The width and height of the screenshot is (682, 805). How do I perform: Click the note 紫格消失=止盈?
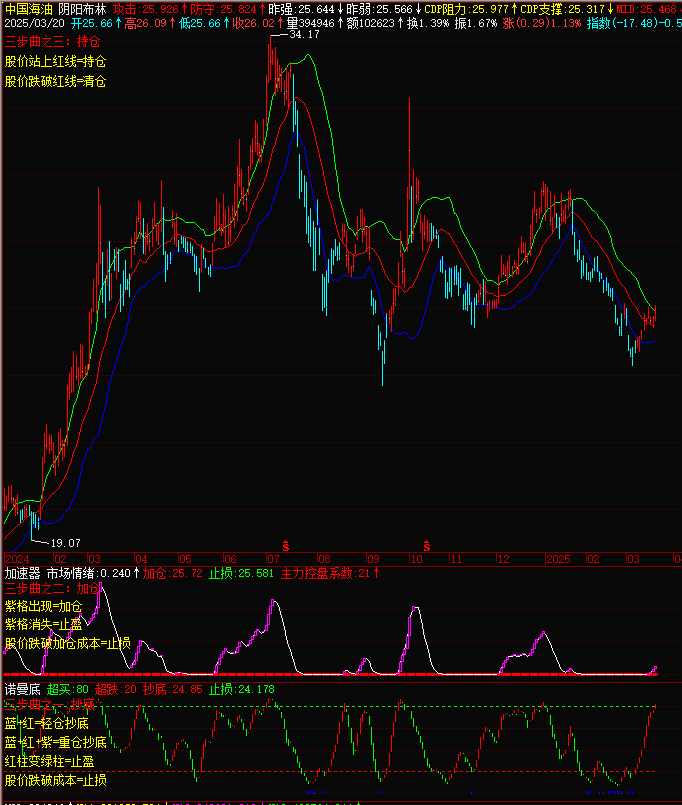point(44,625)
